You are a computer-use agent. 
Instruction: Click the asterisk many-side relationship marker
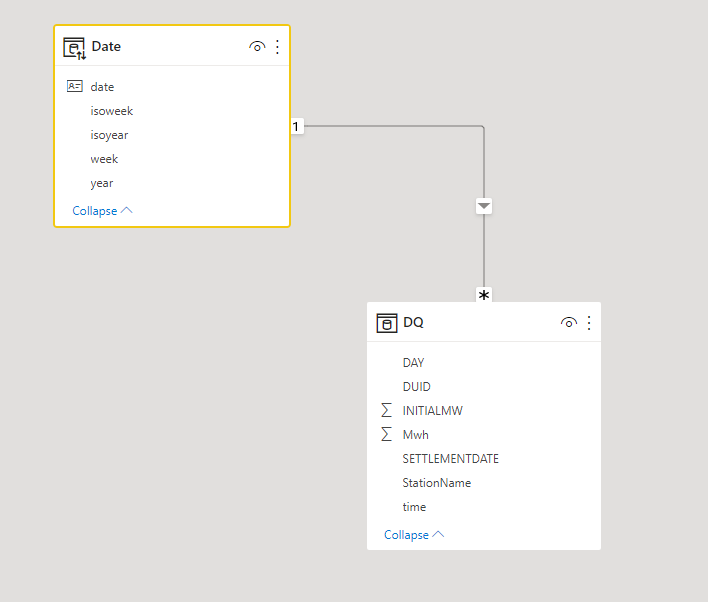point(484,295)
